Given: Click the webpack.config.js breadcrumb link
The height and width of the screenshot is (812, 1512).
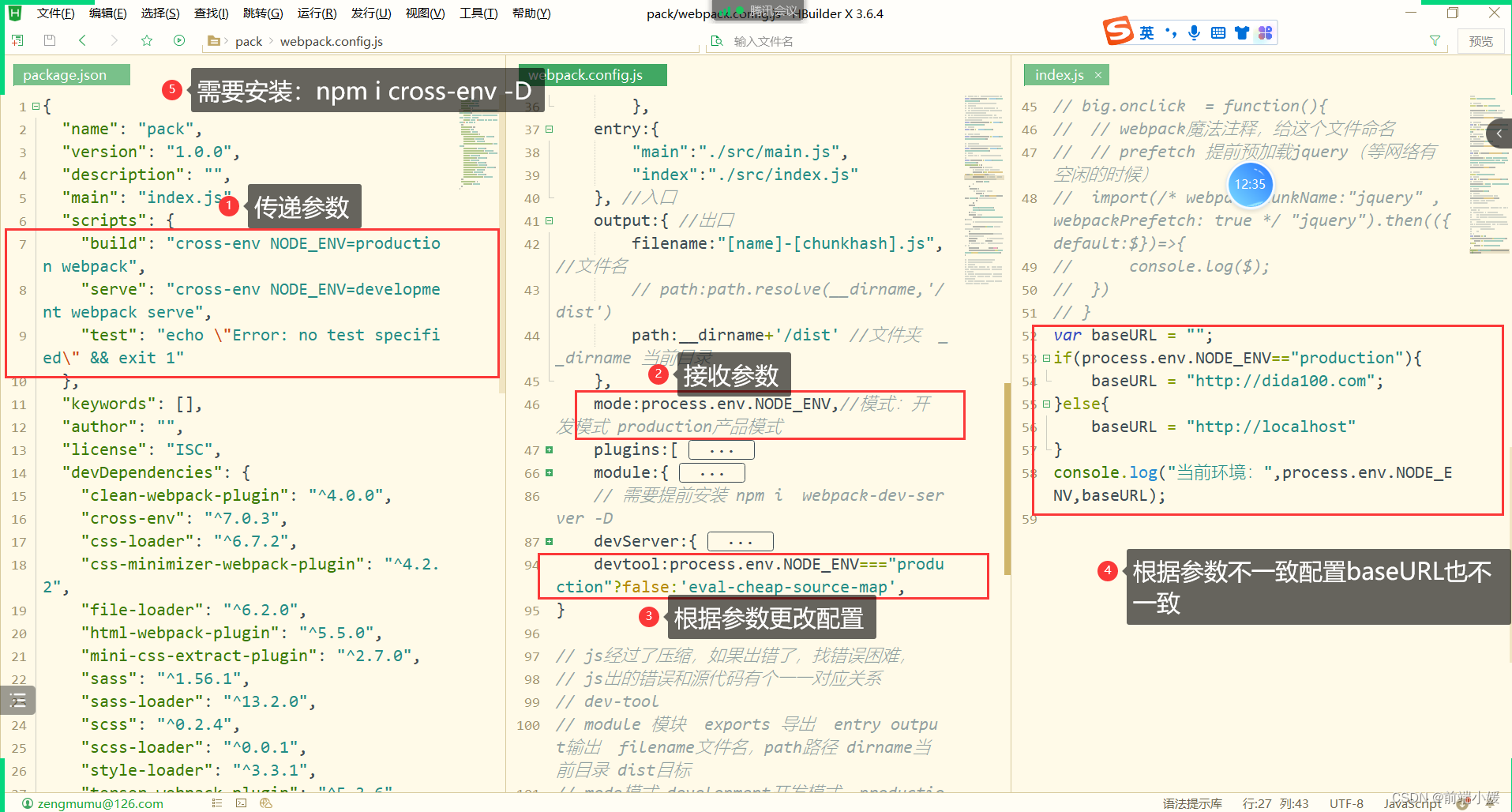Looking at the screenshot, I should point(332,41).
